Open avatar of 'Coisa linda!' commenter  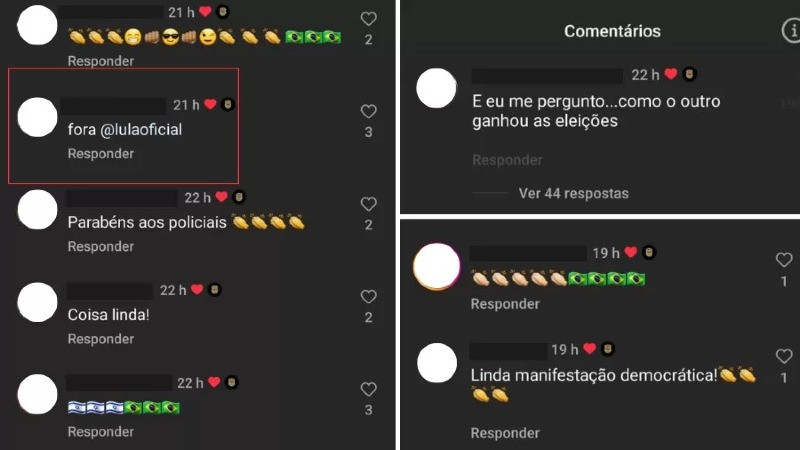click(37, 302)
